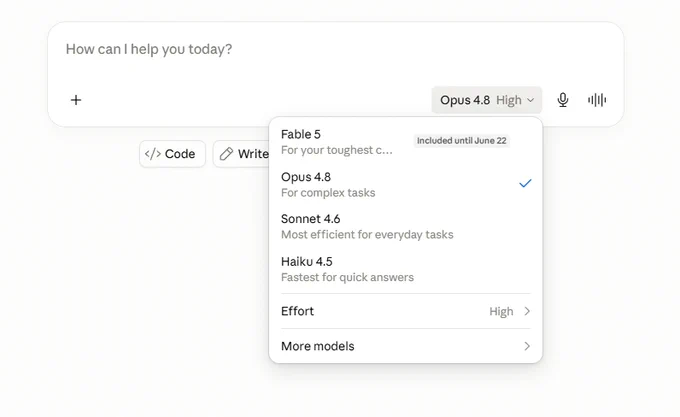Select Fable 5 model
680x417 pixels.
tap(405, 142)
